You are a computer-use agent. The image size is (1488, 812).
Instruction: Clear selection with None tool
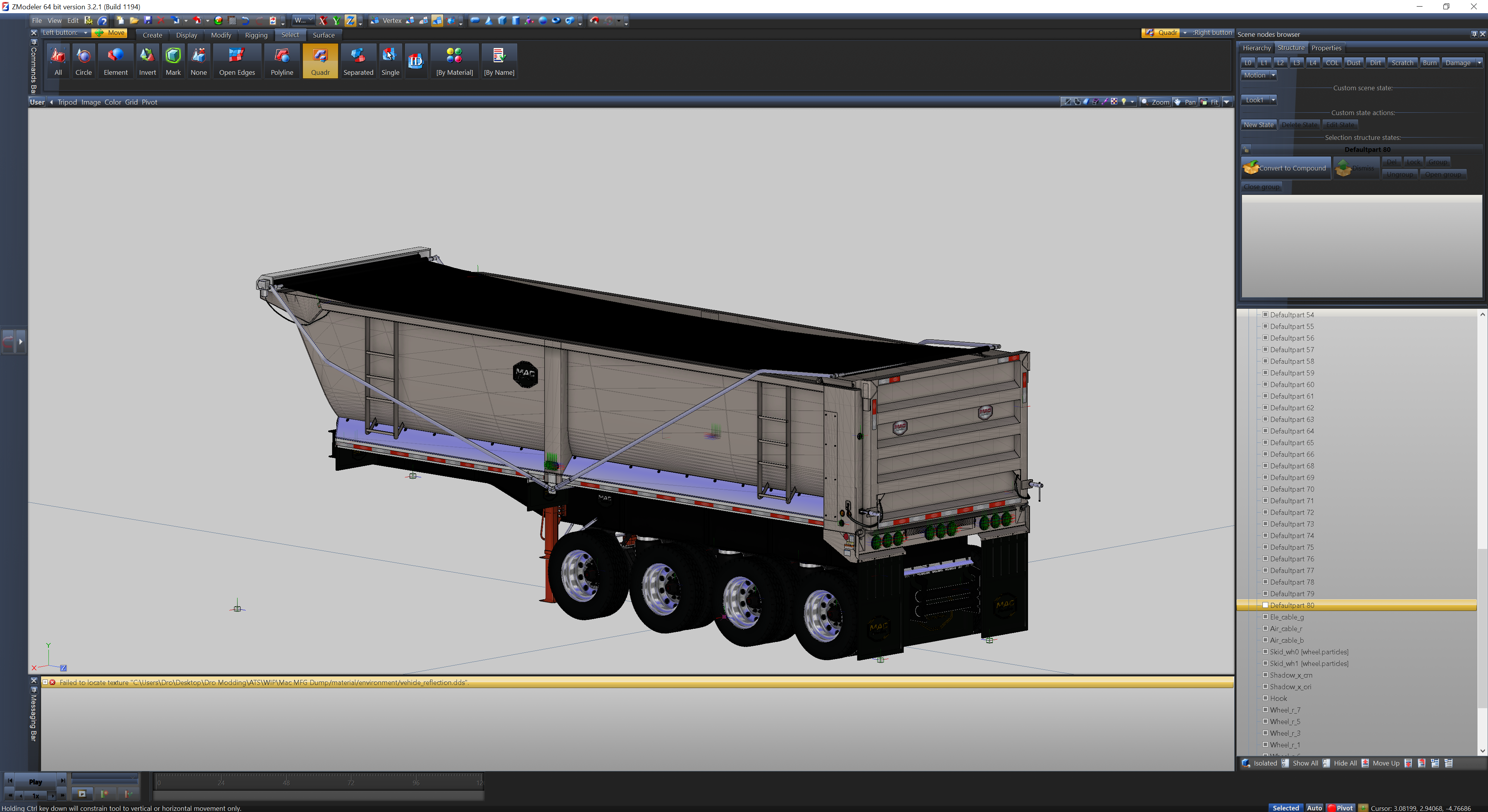199,61
